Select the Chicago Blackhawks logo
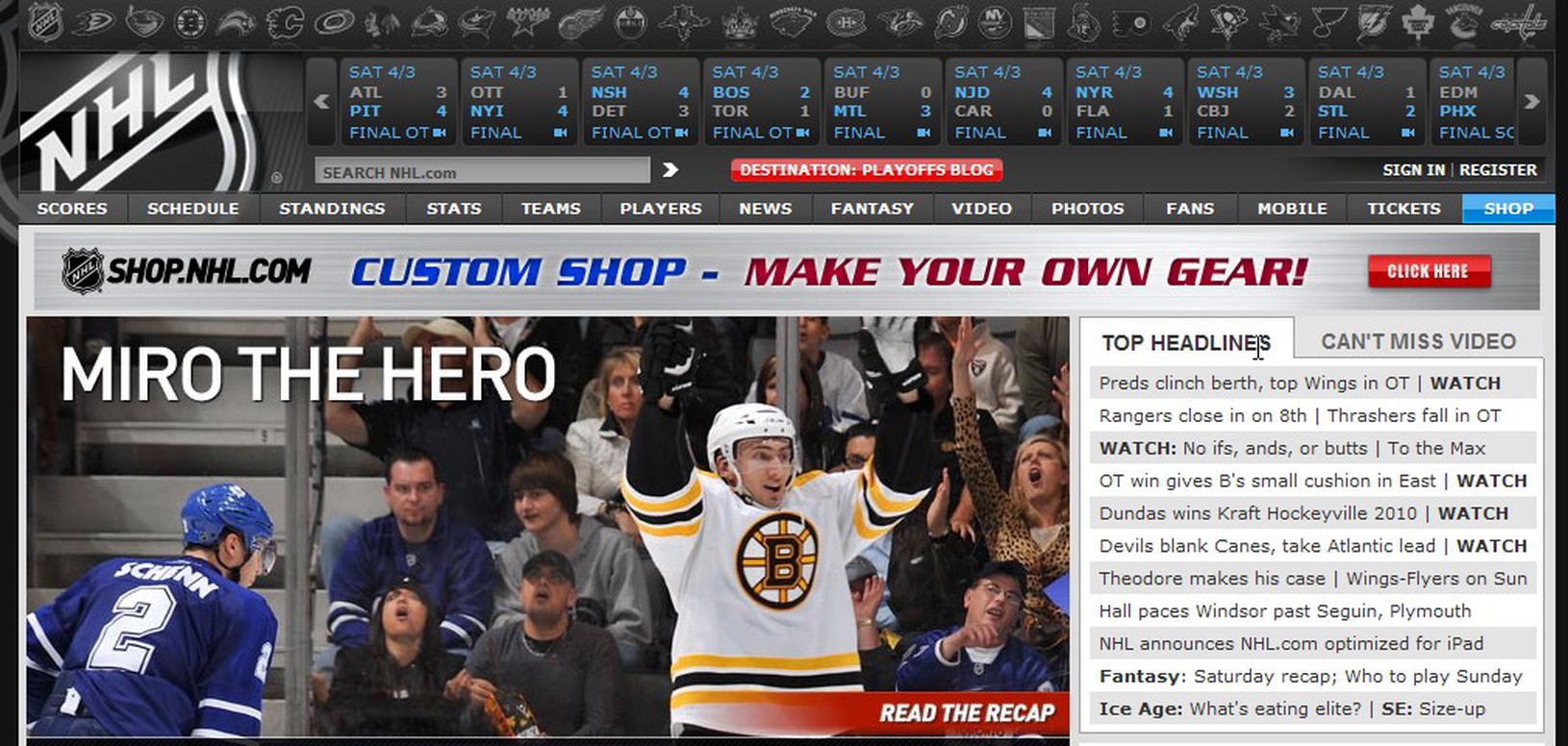 pos(383,21)
